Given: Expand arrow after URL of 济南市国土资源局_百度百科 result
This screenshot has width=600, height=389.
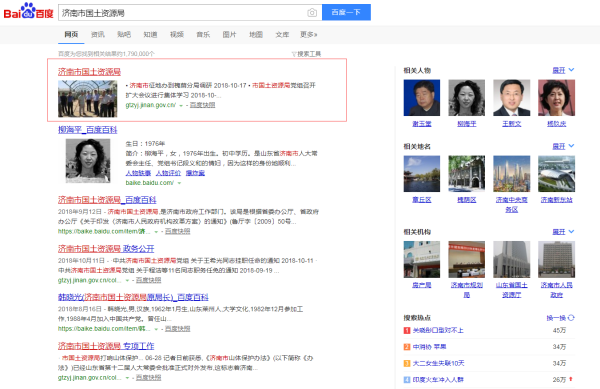Looking at the screenshot, I should (x=156, y=232).
